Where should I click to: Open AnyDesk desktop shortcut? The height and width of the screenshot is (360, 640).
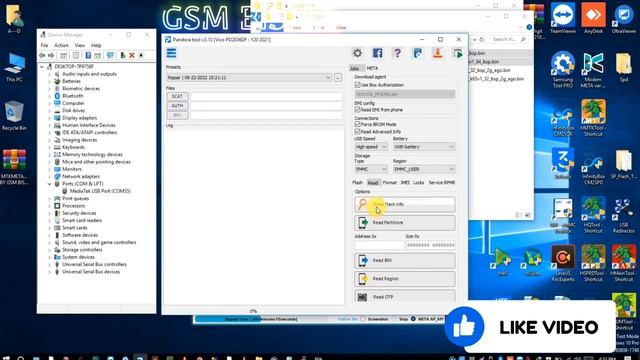coord(593,18)
